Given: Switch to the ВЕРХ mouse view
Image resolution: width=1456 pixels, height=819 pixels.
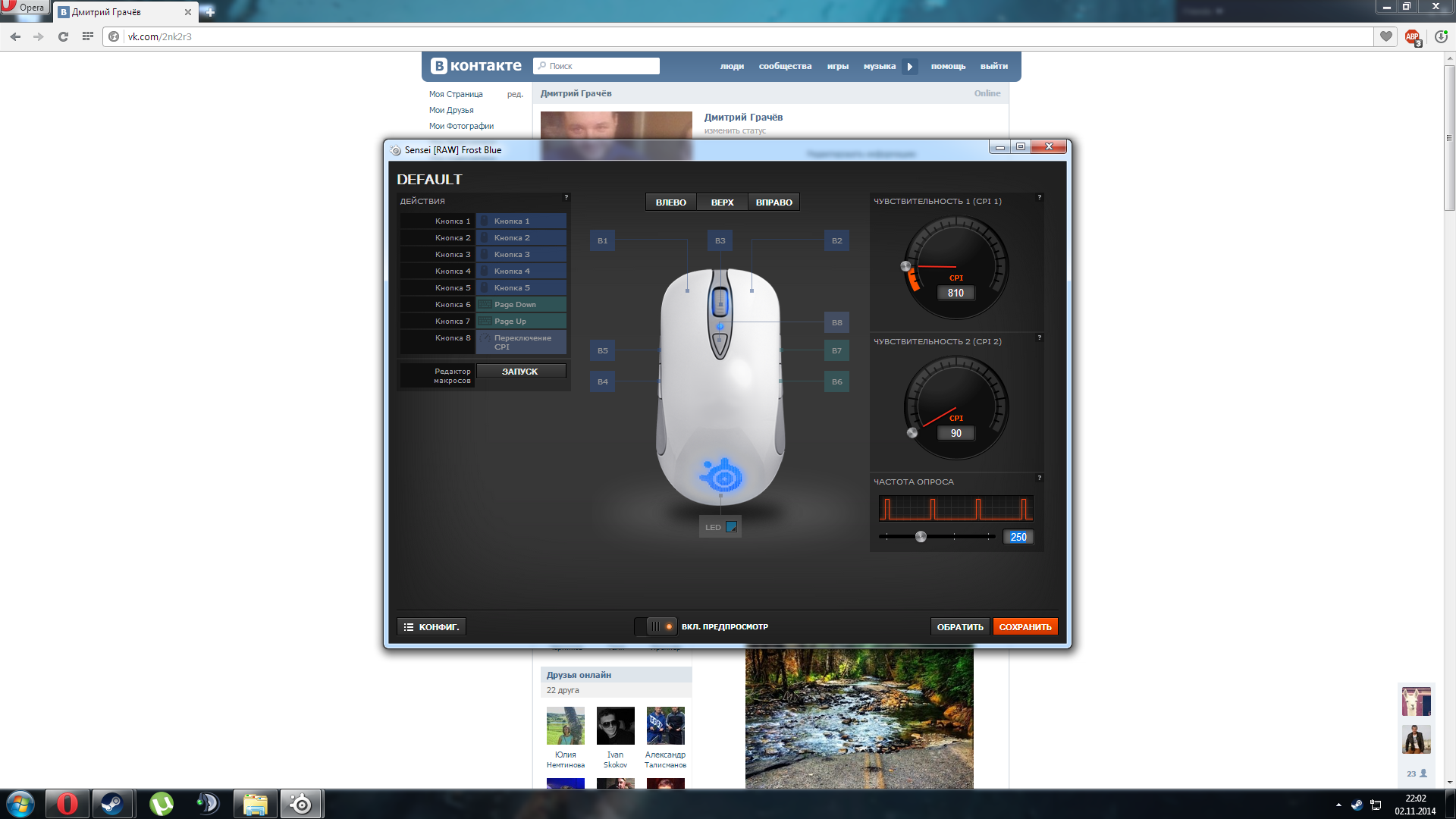Looking at the screenshot, I should (x=722, y=202).
